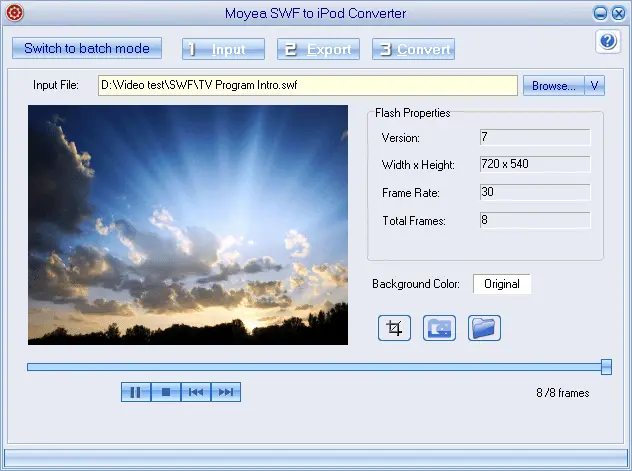
Task: Go to the Export step tab
Action: pos(318,49)
